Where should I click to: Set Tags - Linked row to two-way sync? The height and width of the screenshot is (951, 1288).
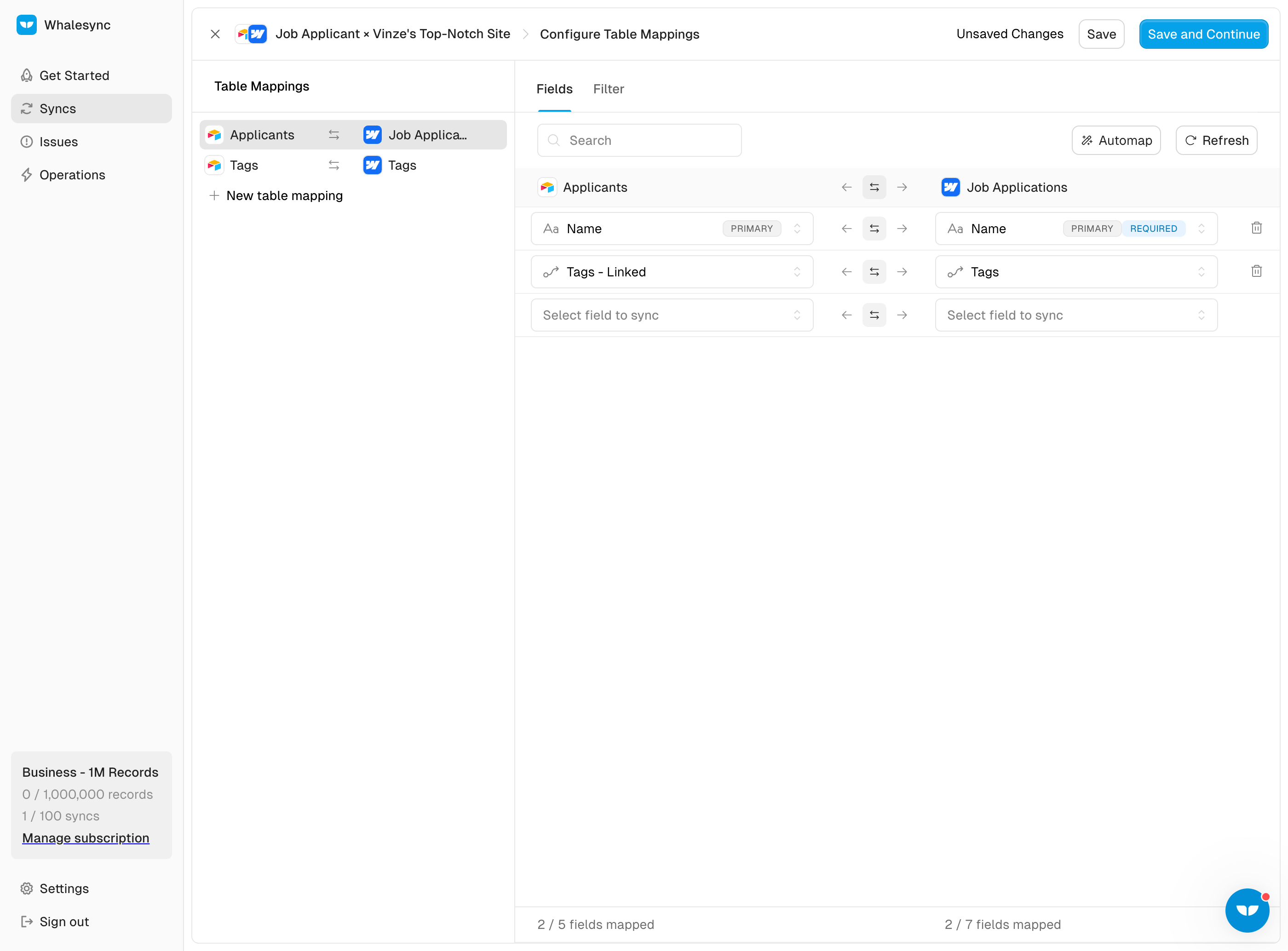(874, 272)
